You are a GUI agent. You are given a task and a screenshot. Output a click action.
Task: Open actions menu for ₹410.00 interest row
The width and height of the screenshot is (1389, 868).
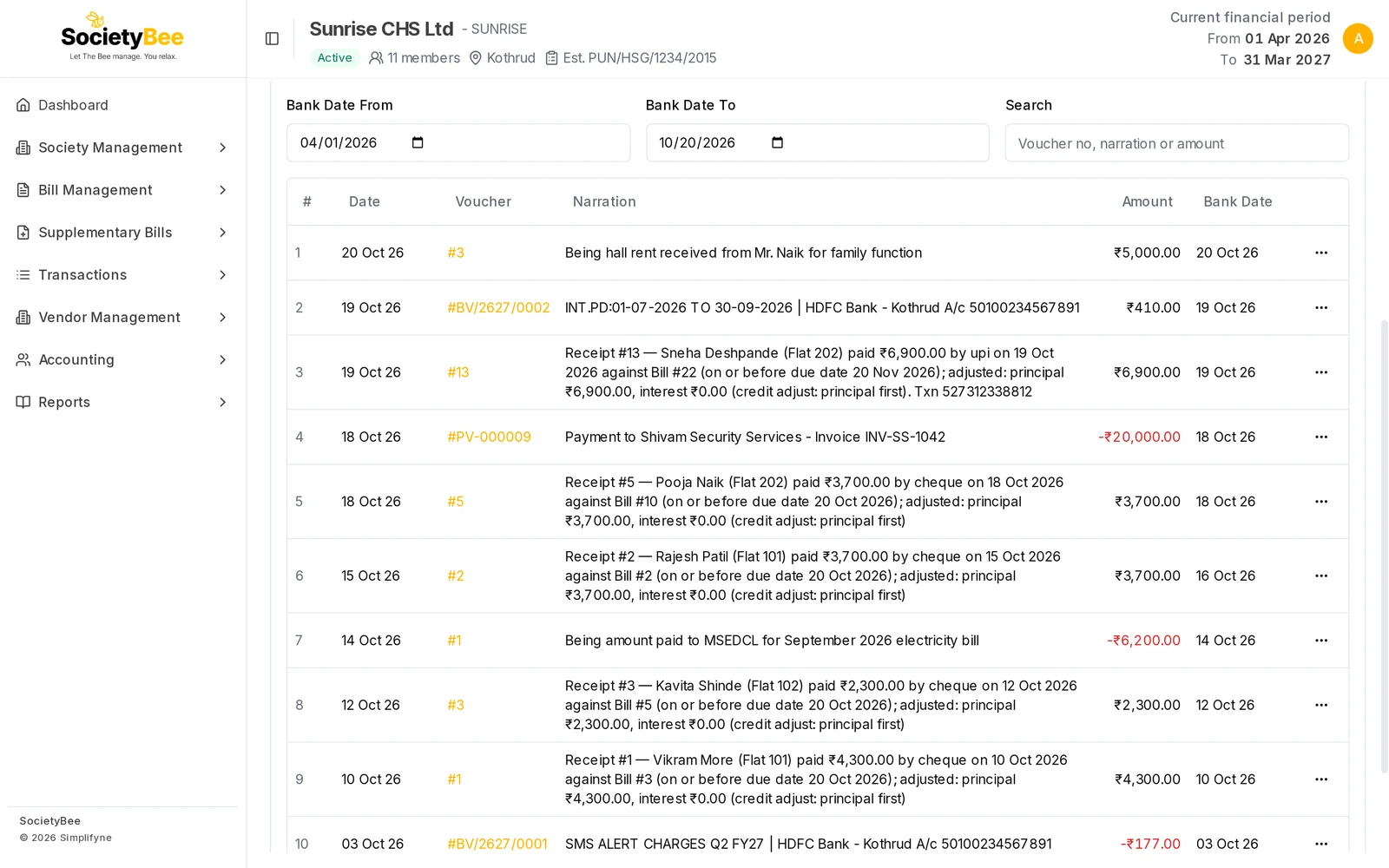tap(1321, 307)
